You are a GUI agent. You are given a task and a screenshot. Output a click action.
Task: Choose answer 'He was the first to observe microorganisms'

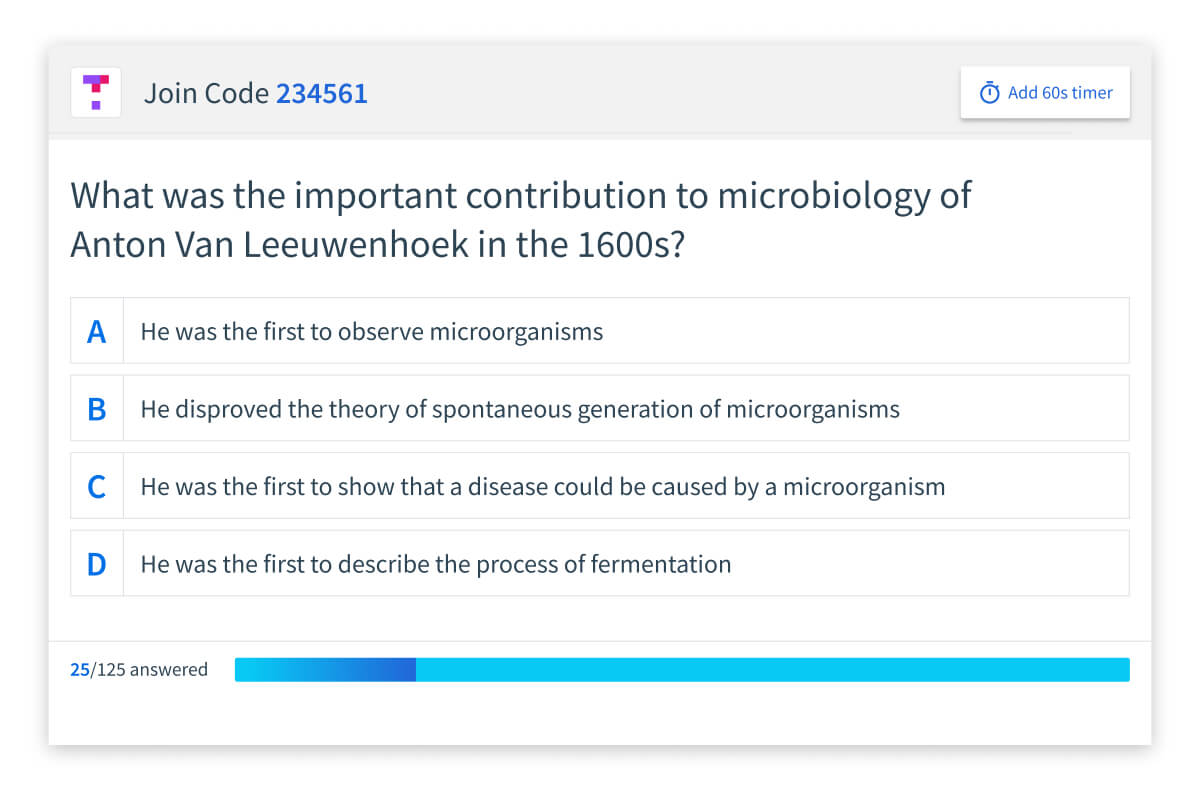point(600,331)
